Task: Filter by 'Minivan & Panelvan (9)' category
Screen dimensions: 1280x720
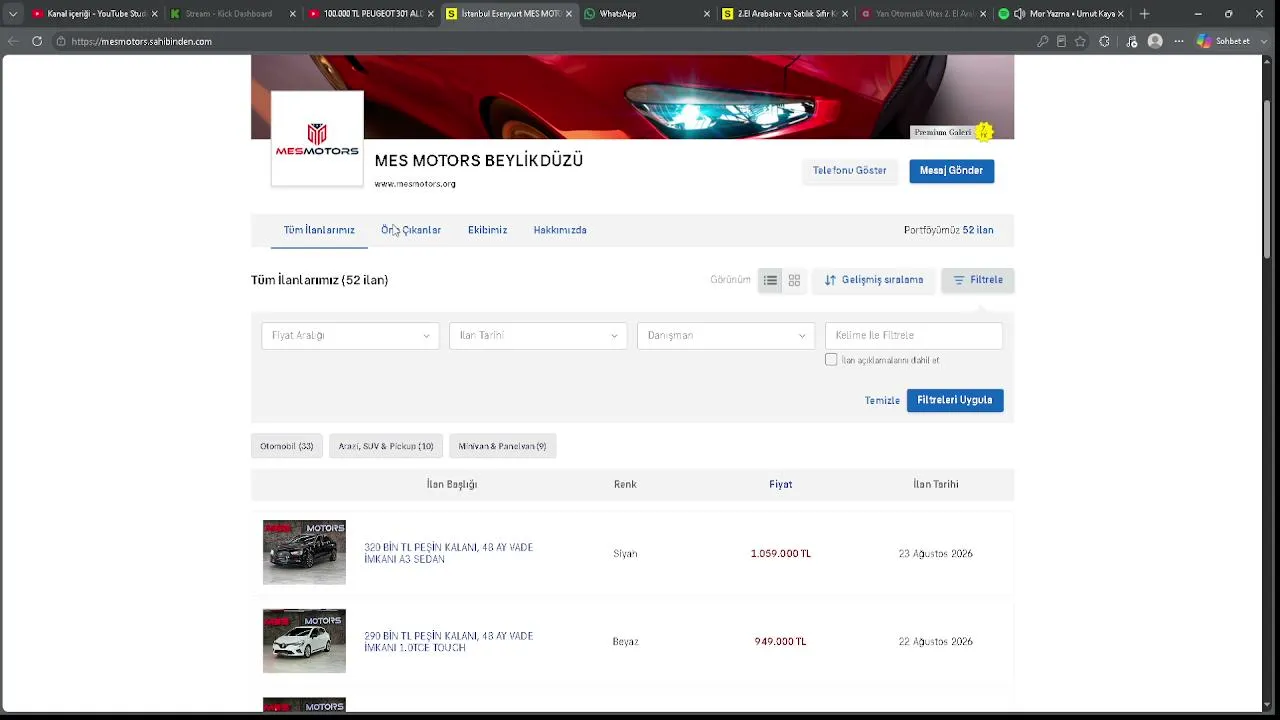Action: click(502, 446)
